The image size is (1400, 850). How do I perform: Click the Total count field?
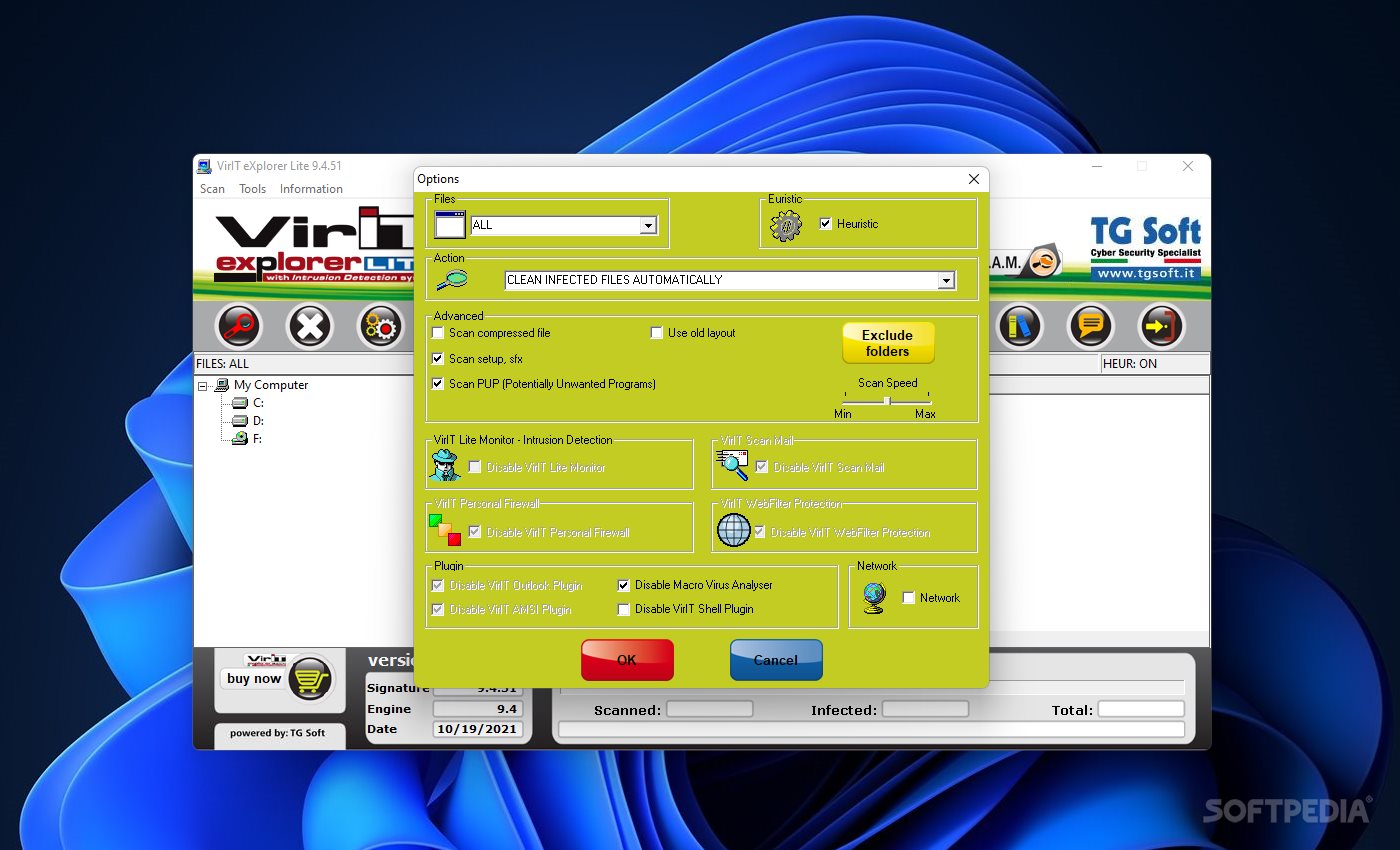(x=1141, y=709)
